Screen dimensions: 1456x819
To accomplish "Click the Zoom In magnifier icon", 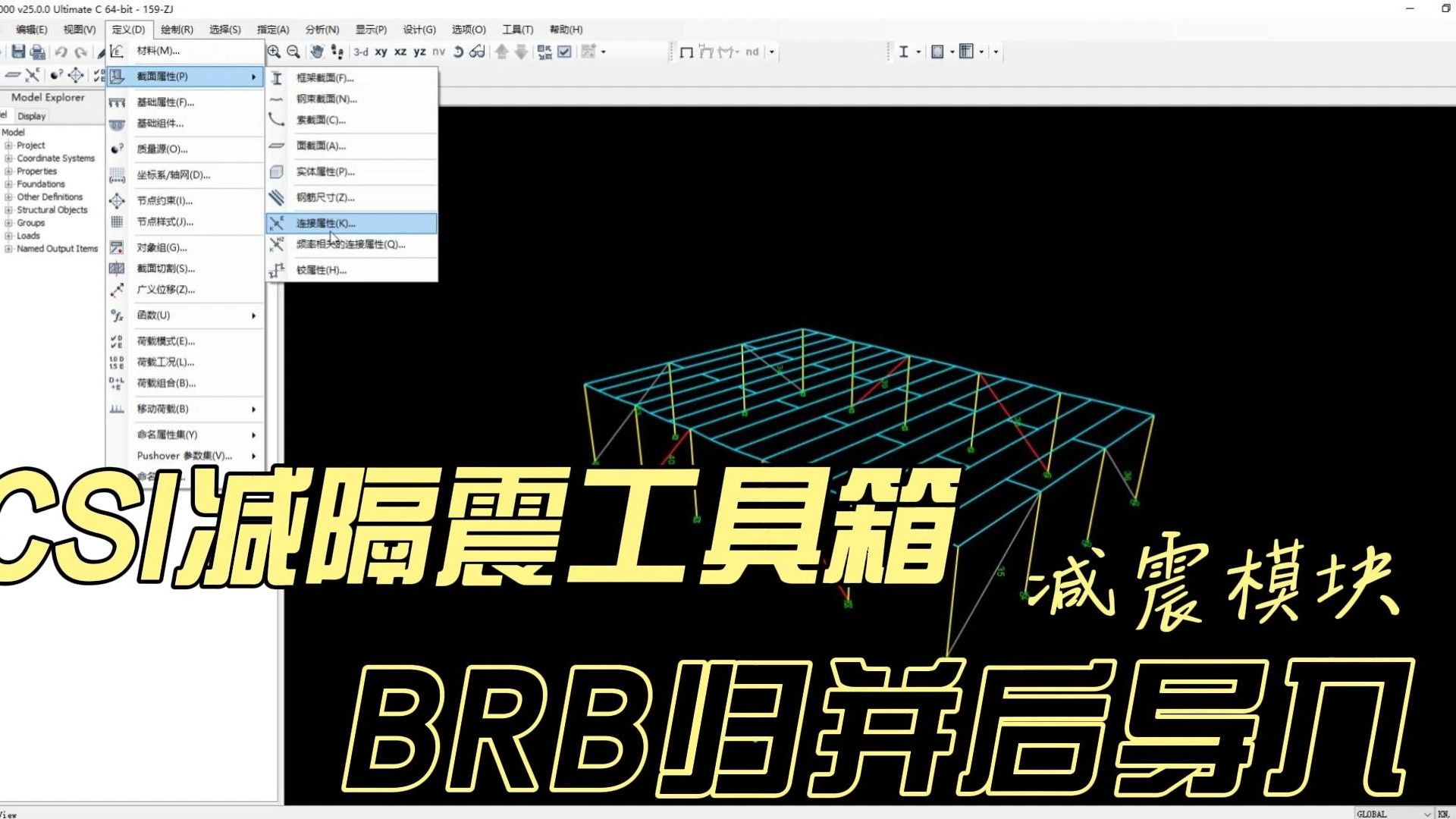I will tap(274, 52).
